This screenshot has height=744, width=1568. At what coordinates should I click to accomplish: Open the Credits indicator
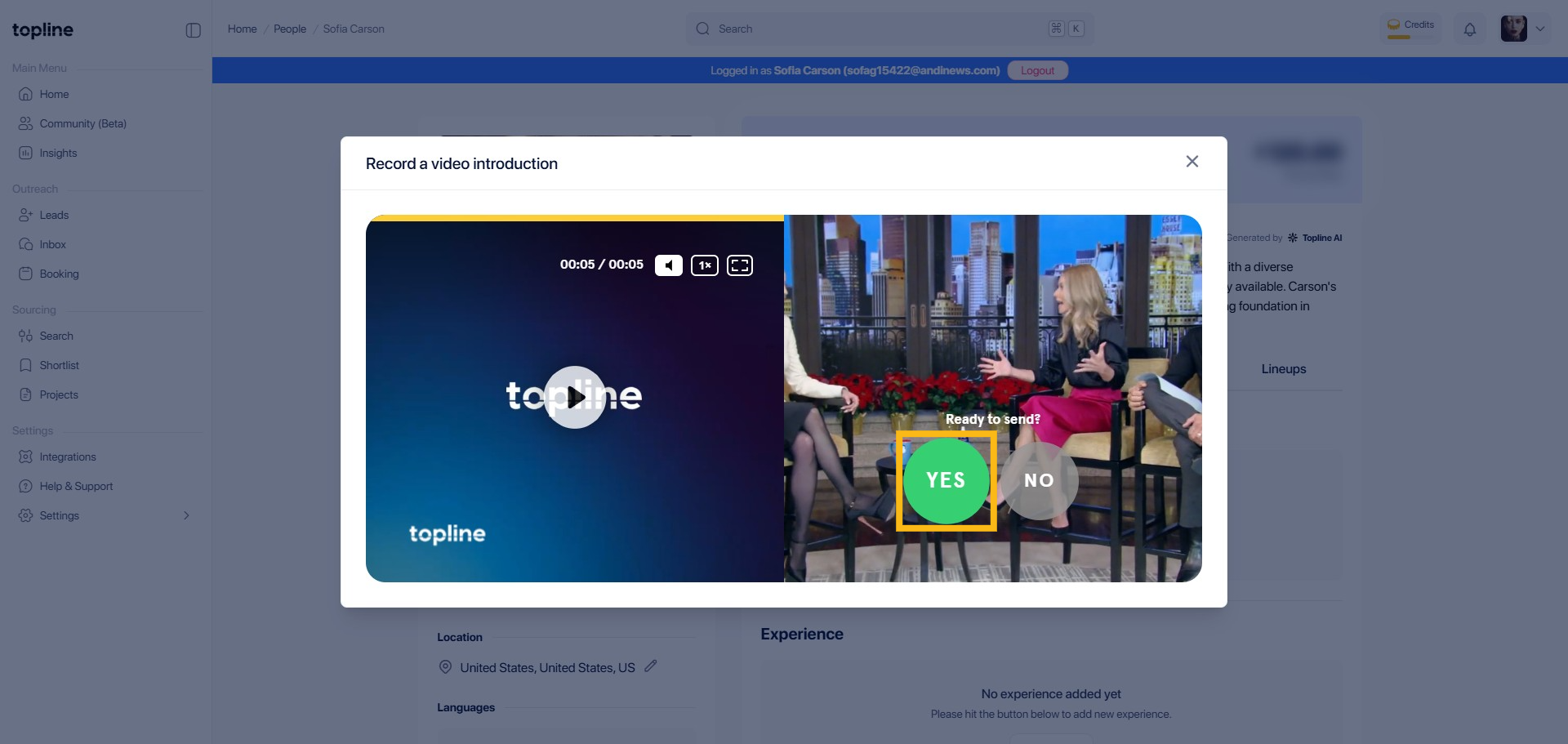pos(1410,29)
